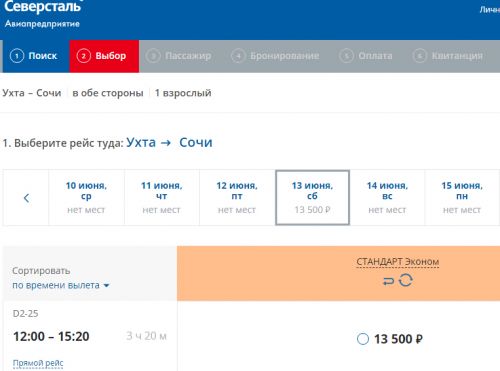Viewport: 500px width, 371px height.
Task: Open the Прямой рейс link
Action: pyautogui.click(x=38, y=363)
